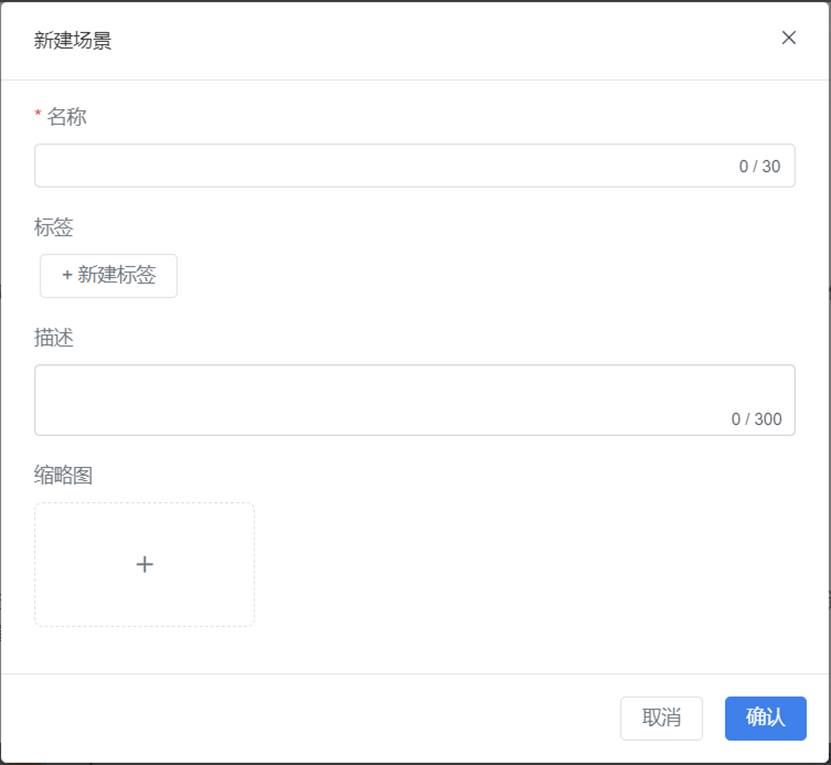This screenshot has height=765, width=831.
Task: Click the red required asterisk beside 名称
Action: point(38,113)
